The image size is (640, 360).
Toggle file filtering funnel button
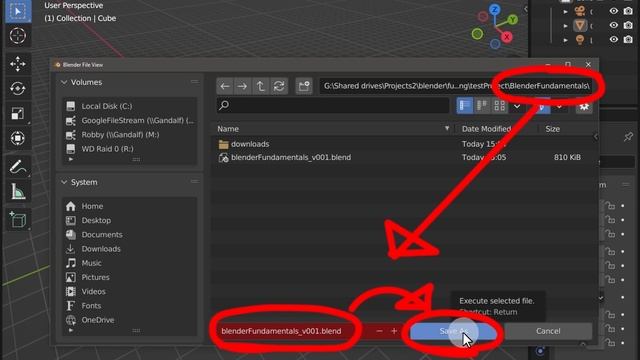coord(542,106)
